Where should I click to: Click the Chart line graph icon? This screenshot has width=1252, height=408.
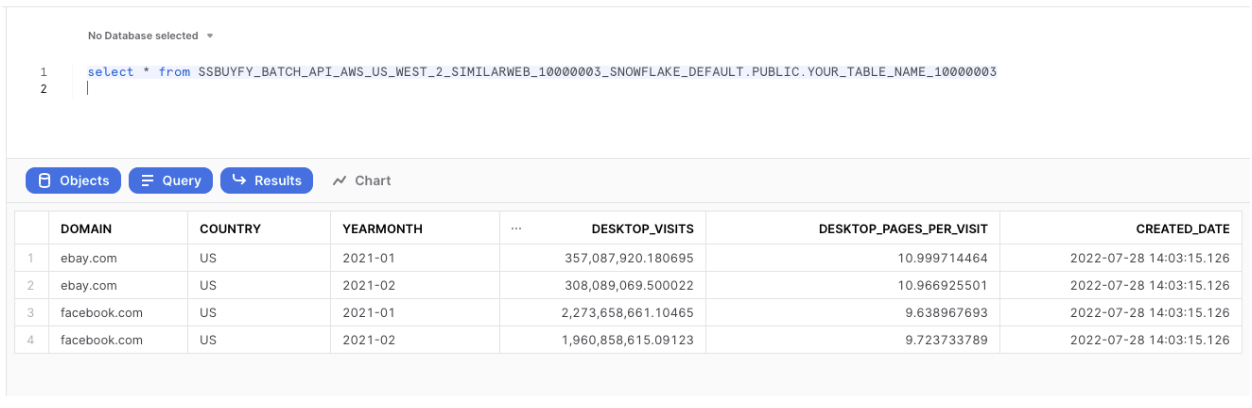click(340, 181)
